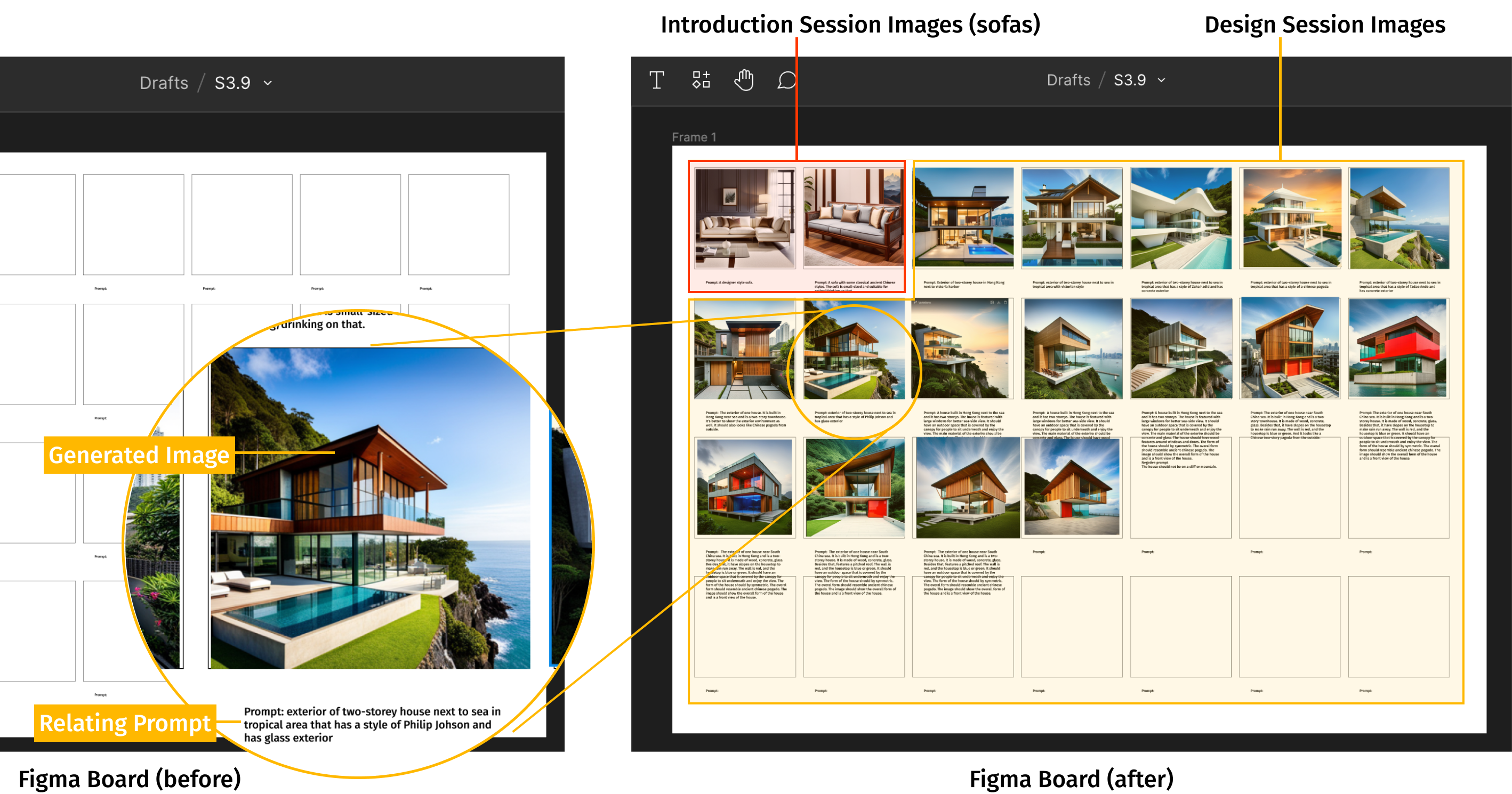Select the circled Philip Johnson glass house thumbnail
This screenshot has height=794, width=1512.
[854, 349]
